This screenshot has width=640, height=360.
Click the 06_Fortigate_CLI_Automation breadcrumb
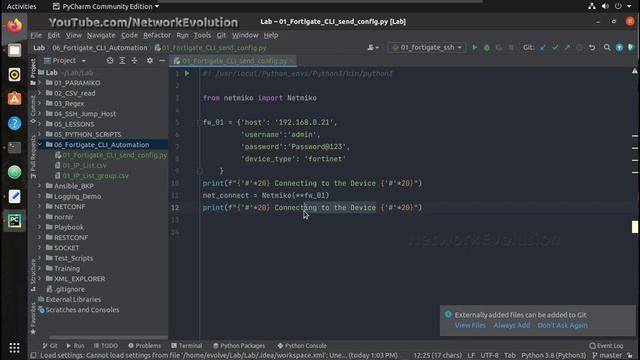pos(100,48)
